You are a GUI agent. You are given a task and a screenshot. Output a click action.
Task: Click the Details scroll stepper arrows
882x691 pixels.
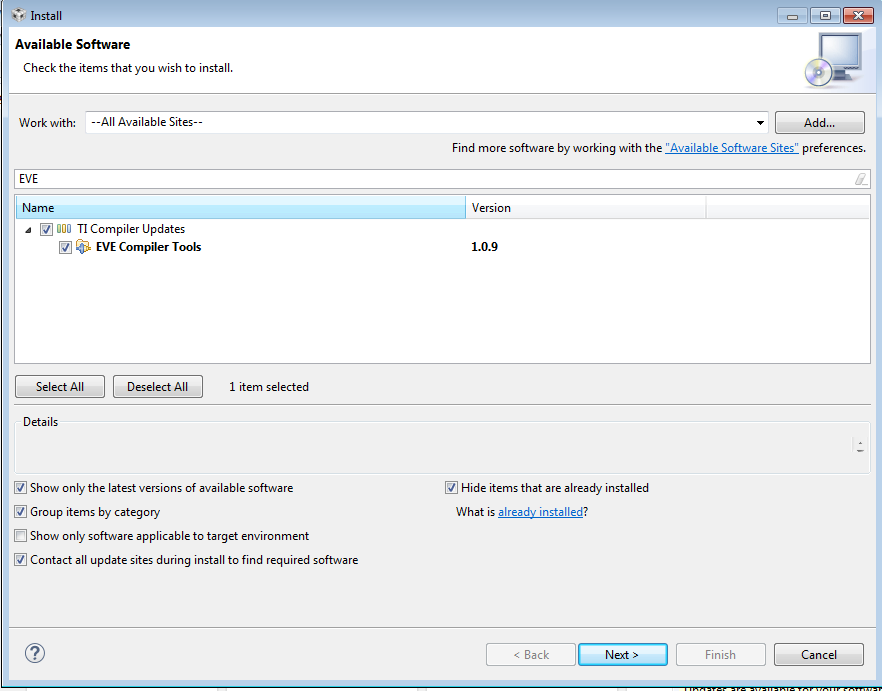tap(860, 446)
